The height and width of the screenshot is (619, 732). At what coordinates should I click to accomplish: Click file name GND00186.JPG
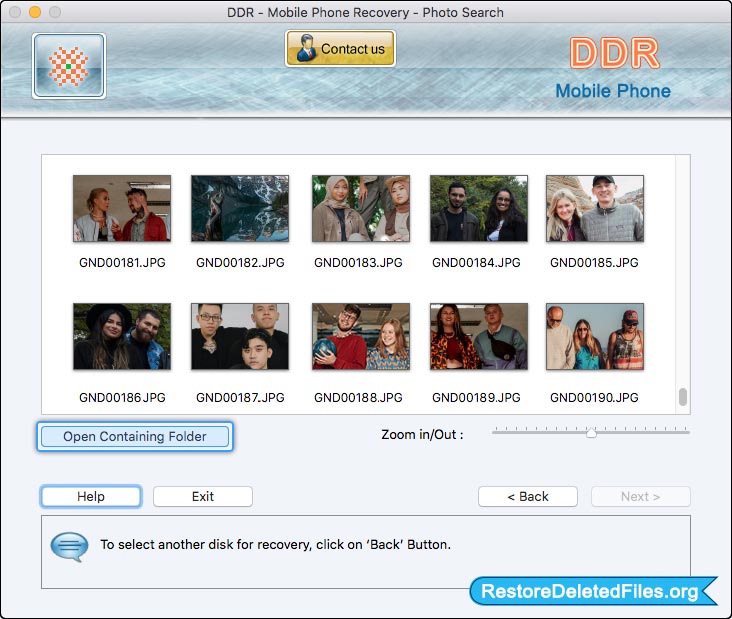point(122,397)
